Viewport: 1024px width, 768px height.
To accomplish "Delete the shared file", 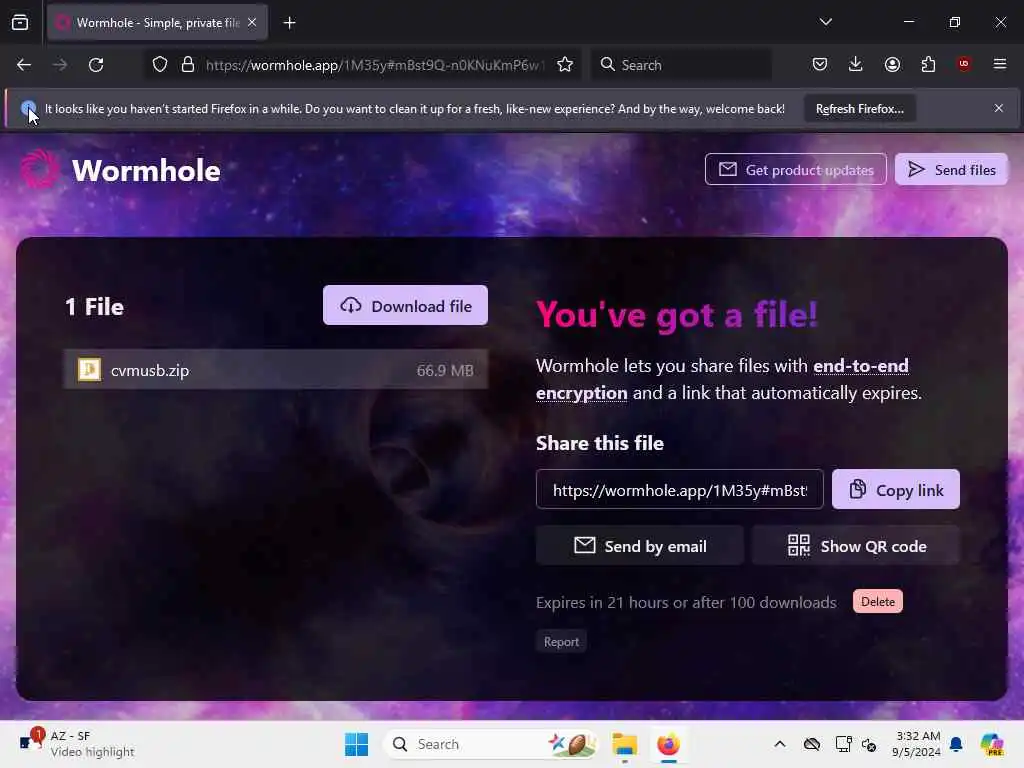I will tap(878, 601).
